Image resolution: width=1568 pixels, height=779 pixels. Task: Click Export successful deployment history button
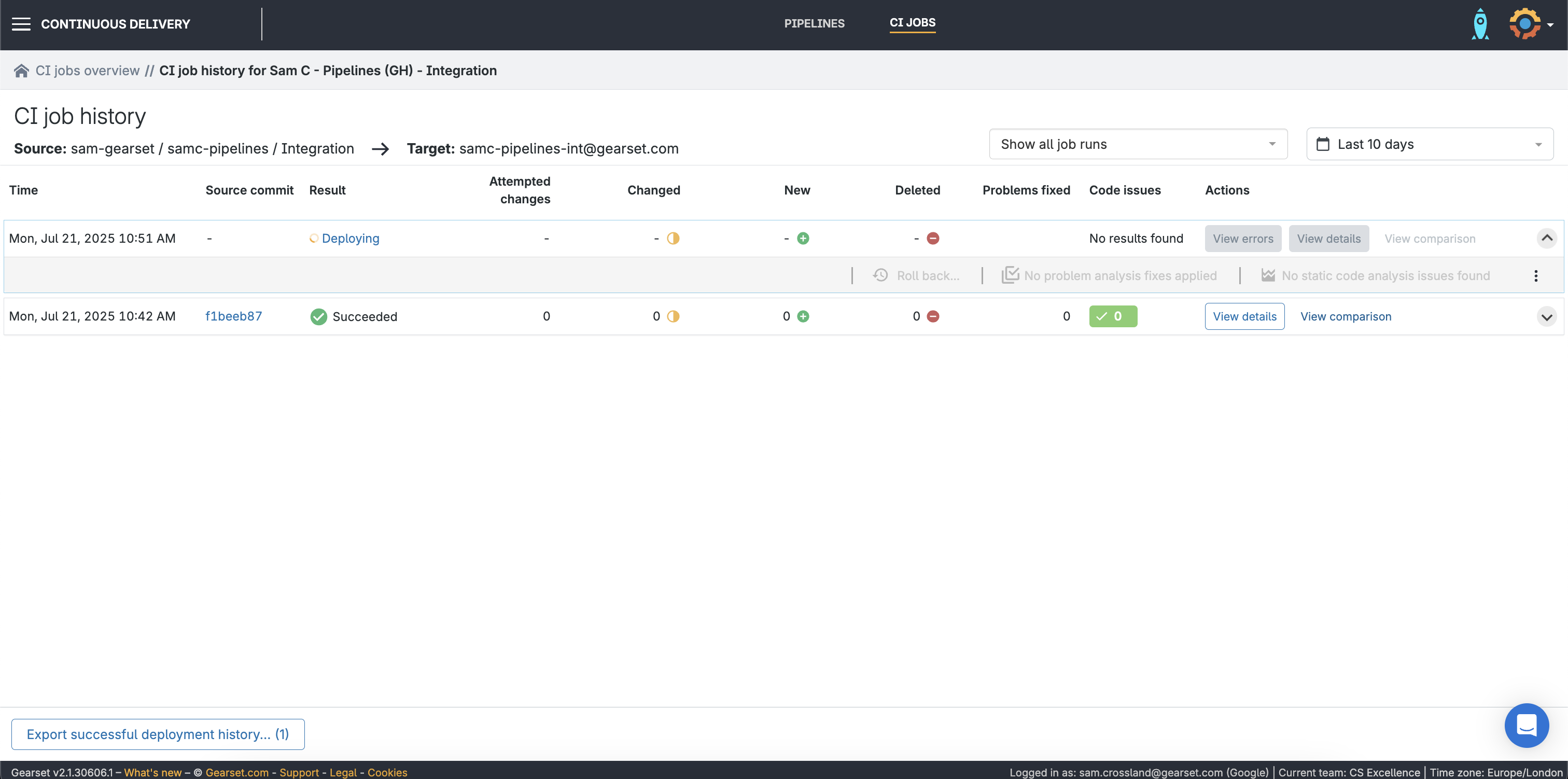(158, 734)
